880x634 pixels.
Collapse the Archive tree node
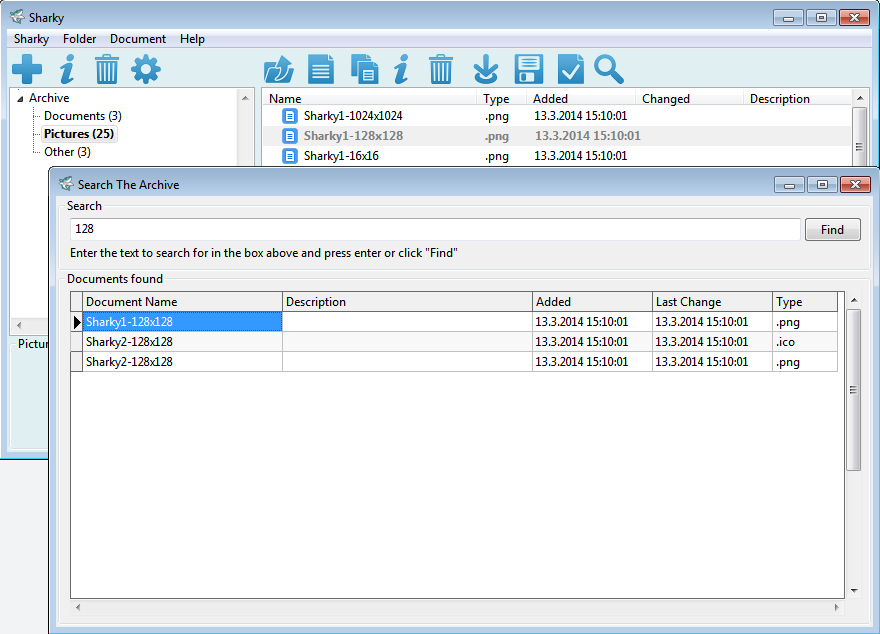(x=20, y=98)
